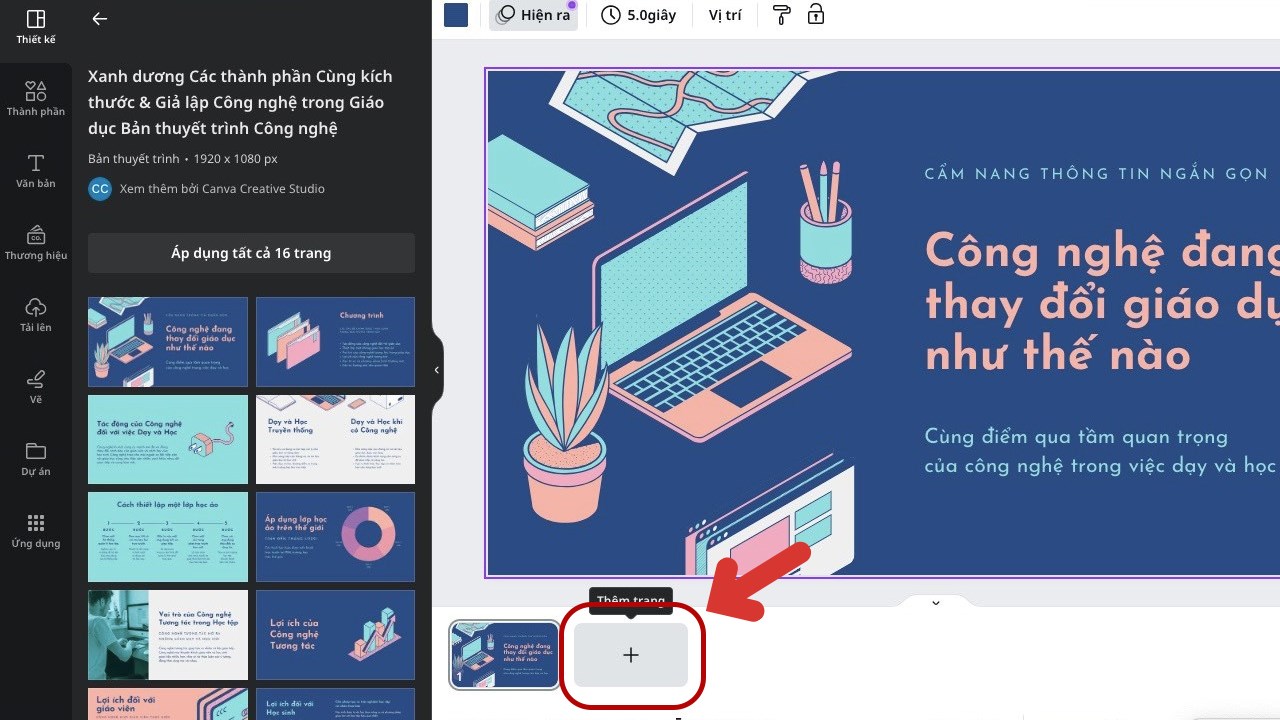The width and height of the screenshot is (1280, 720).
Task: Select the Tác động của Công nghệ template thumbnail
Action: coord(168,440)
